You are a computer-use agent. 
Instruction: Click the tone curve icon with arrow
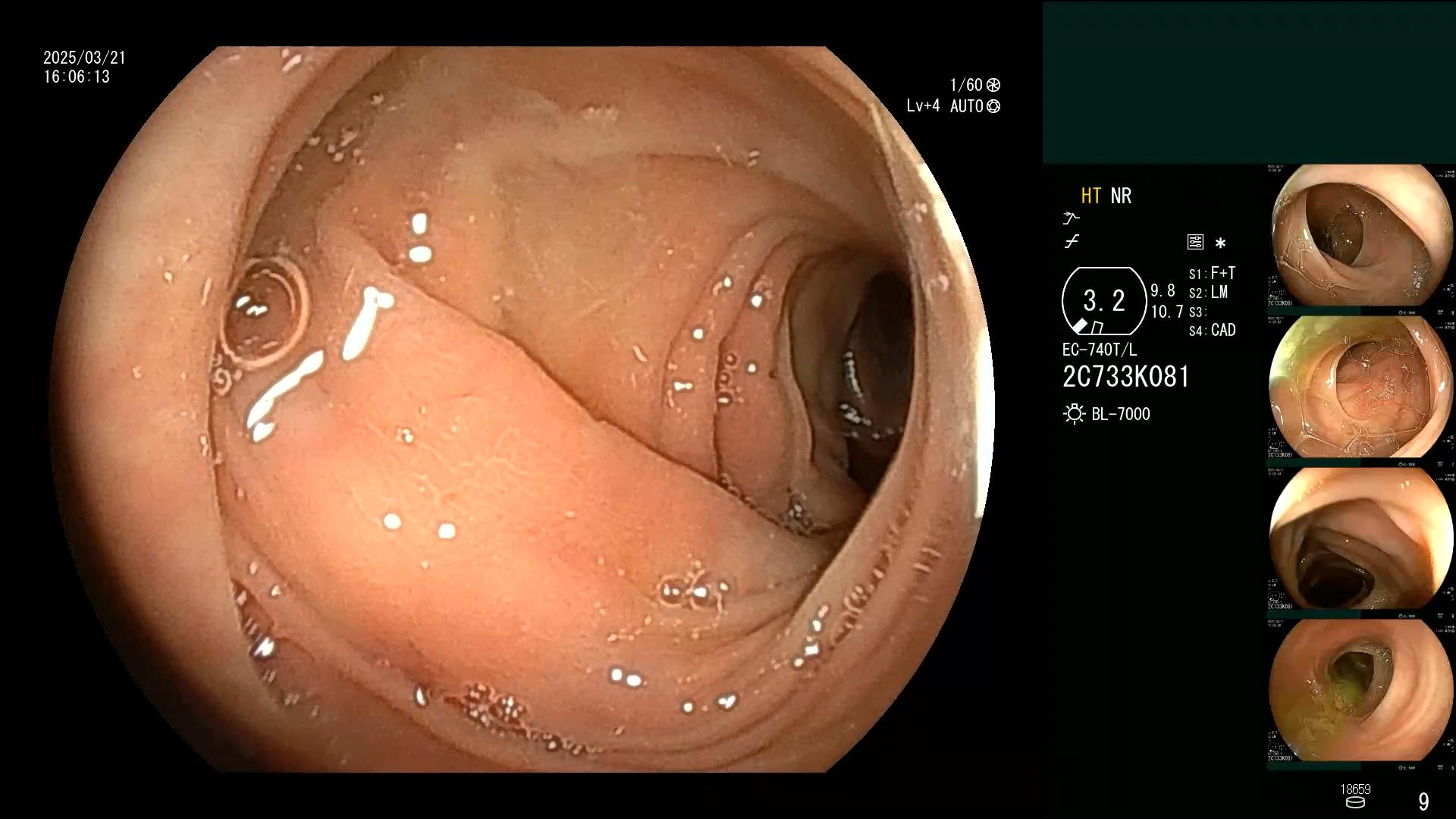pyautogui.click(x=1071, y=218)
